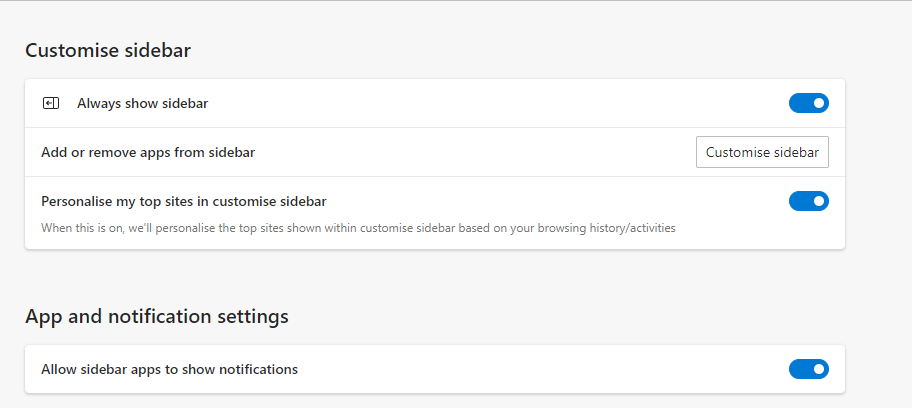Screen dimensions: 912x408
Task: Click the white knob of the notifications switch
Action: [819, 369]
